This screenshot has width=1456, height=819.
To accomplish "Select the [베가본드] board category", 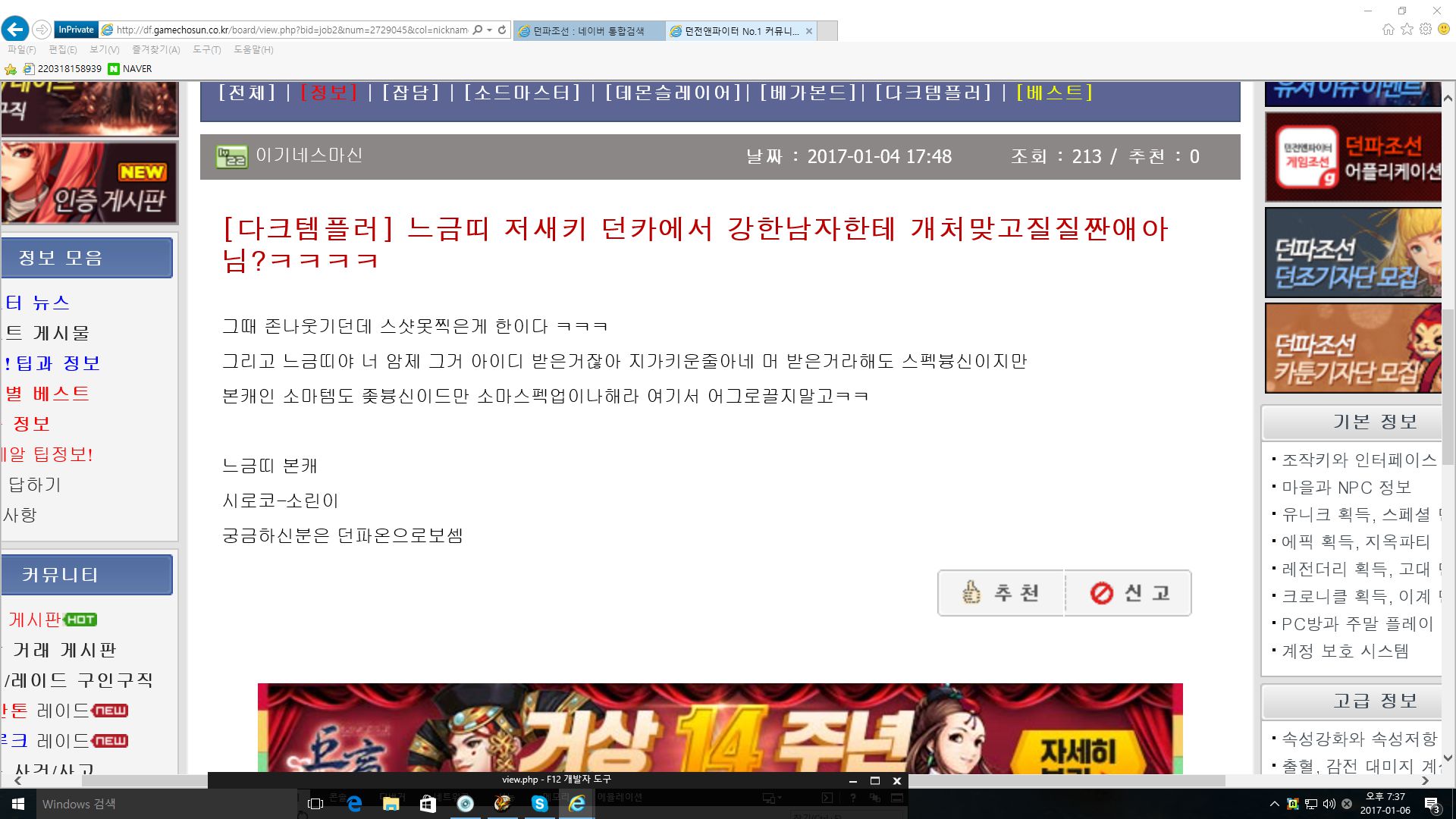I will [x=807, y=93].
